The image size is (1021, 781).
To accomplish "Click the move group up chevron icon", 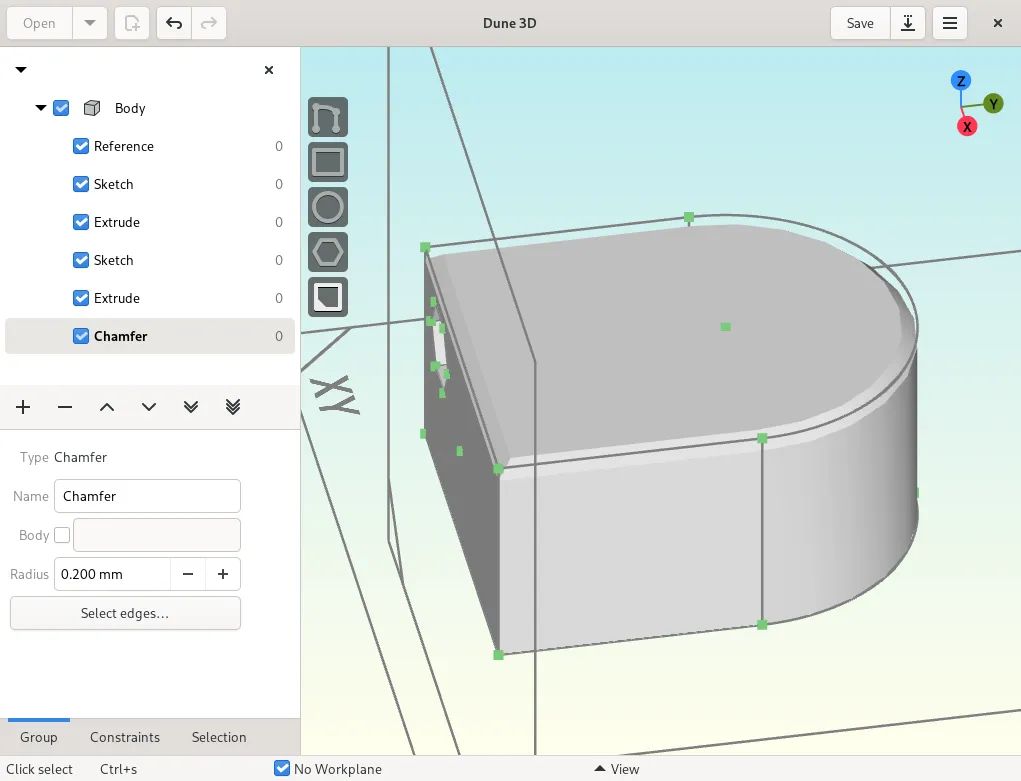I will (x=107, y=407).
